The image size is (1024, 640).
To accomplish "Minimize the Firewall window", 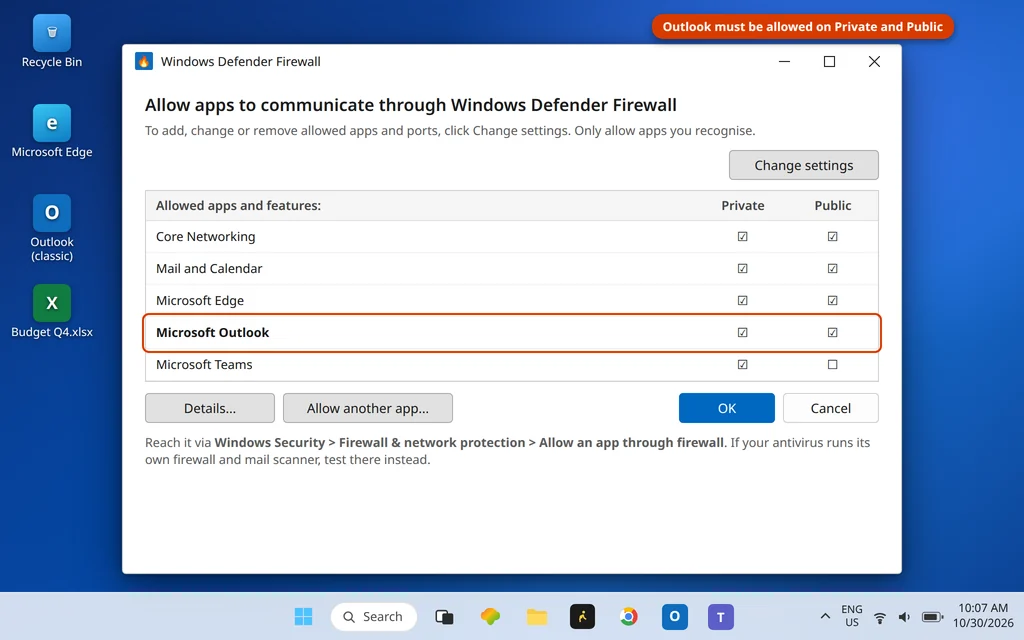I will [784, 61].
